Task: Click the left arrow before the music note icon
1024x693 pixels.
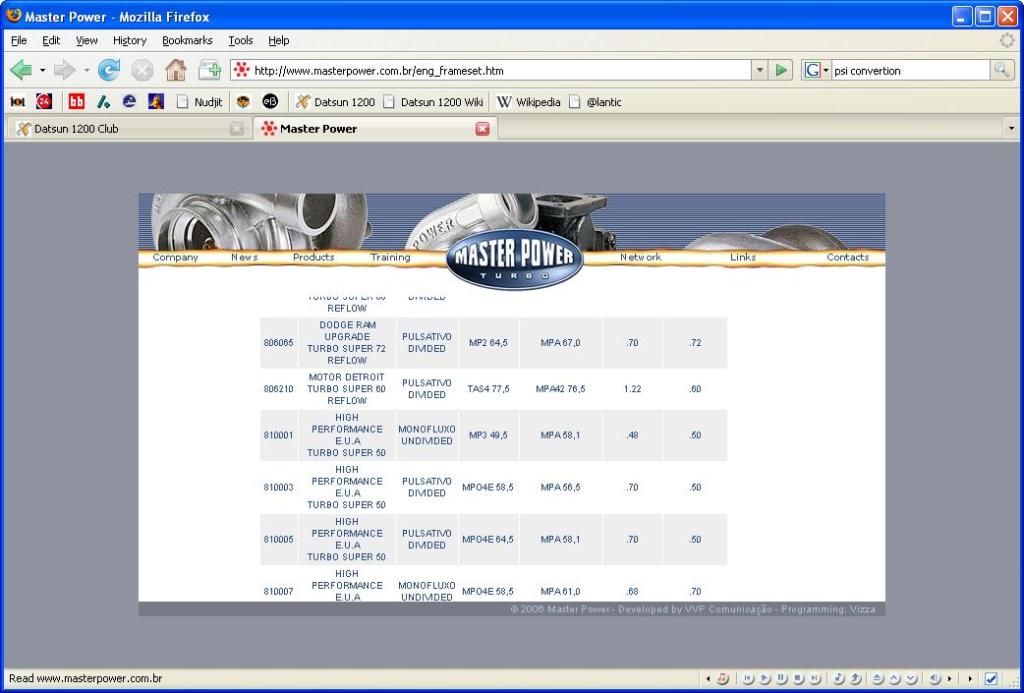Action: (x=708, y=679)
